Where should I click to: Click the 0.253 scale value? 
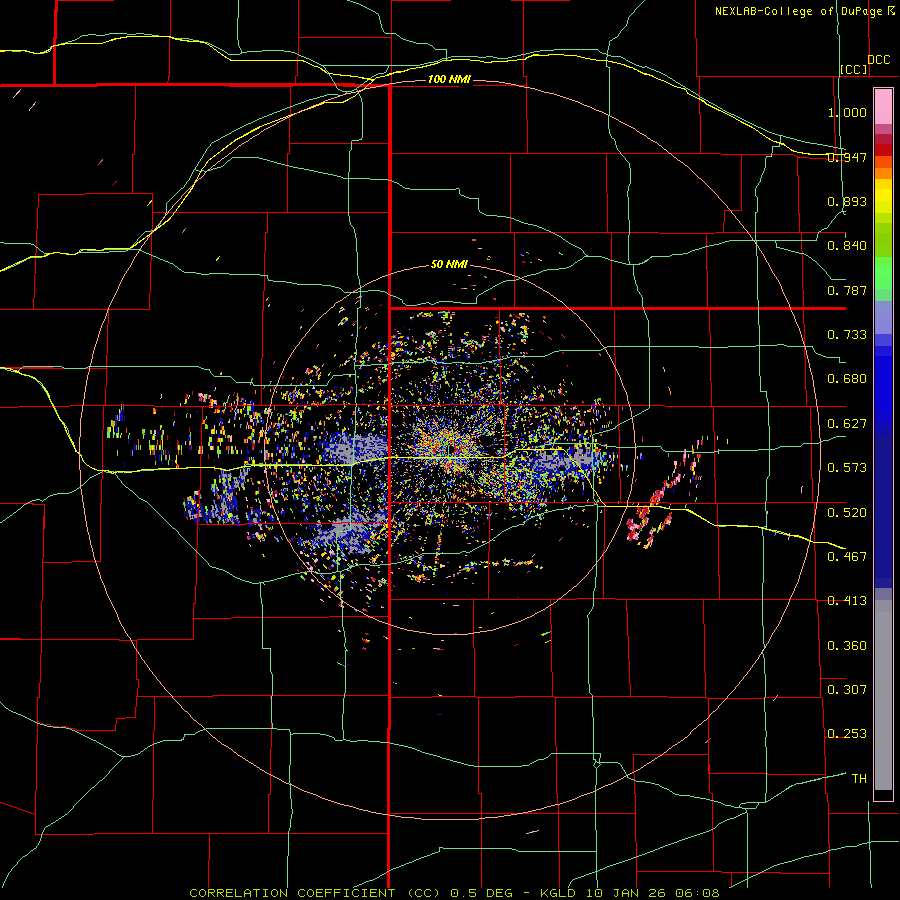[847, 734]
